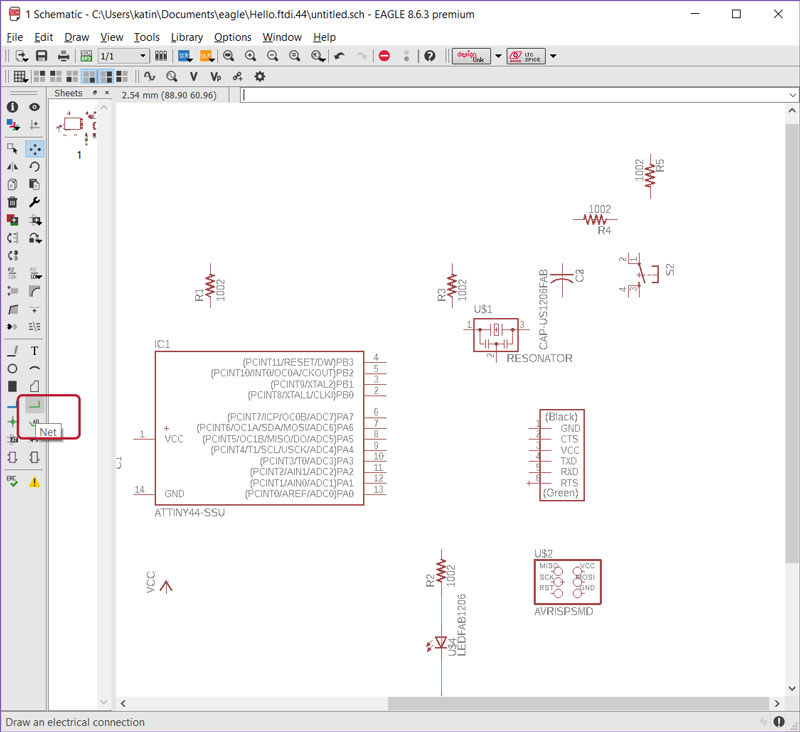This screenshot has width=800, height=732.
Task: Expand the design link dropdown arrow
Action: point(498,56)
